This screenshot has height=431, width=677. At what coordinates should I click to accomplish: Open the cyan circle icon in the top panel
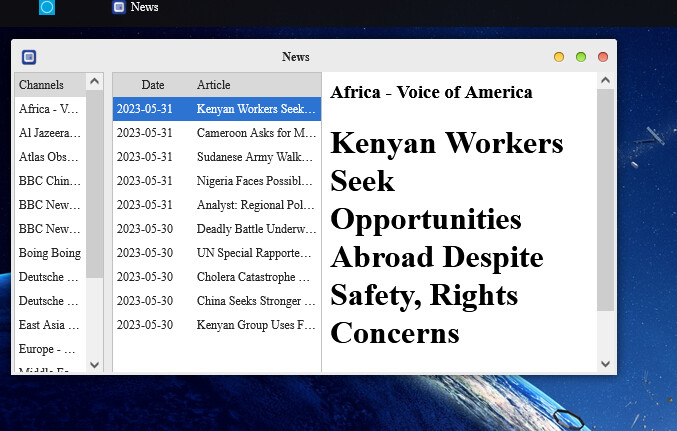tap(47, 7)
